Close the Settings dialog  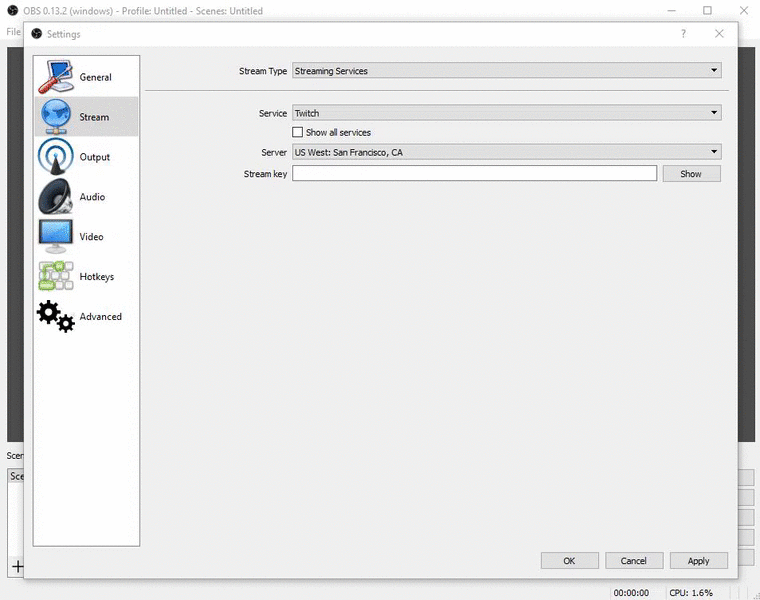click(x=719, y=33)
